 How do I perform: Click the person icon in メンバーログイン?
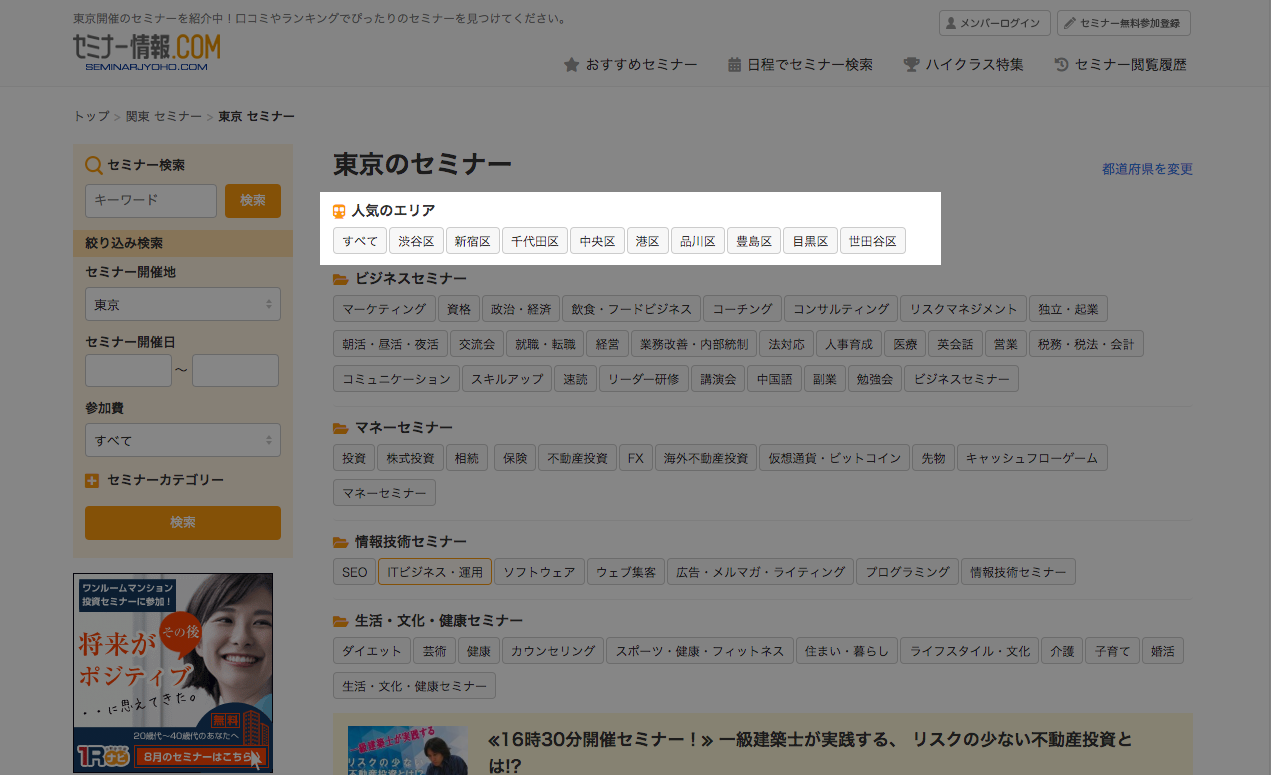coord(949,23)
